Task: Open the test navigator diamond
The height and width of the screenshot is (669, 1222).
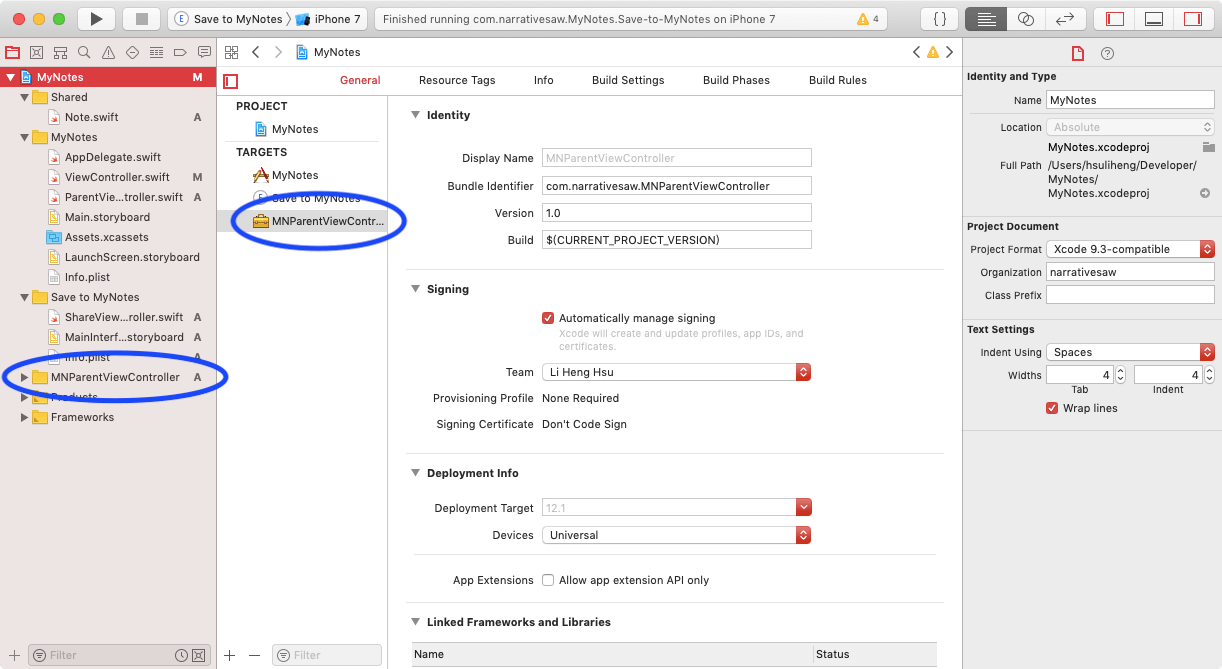Action: [x=132, y=52]
